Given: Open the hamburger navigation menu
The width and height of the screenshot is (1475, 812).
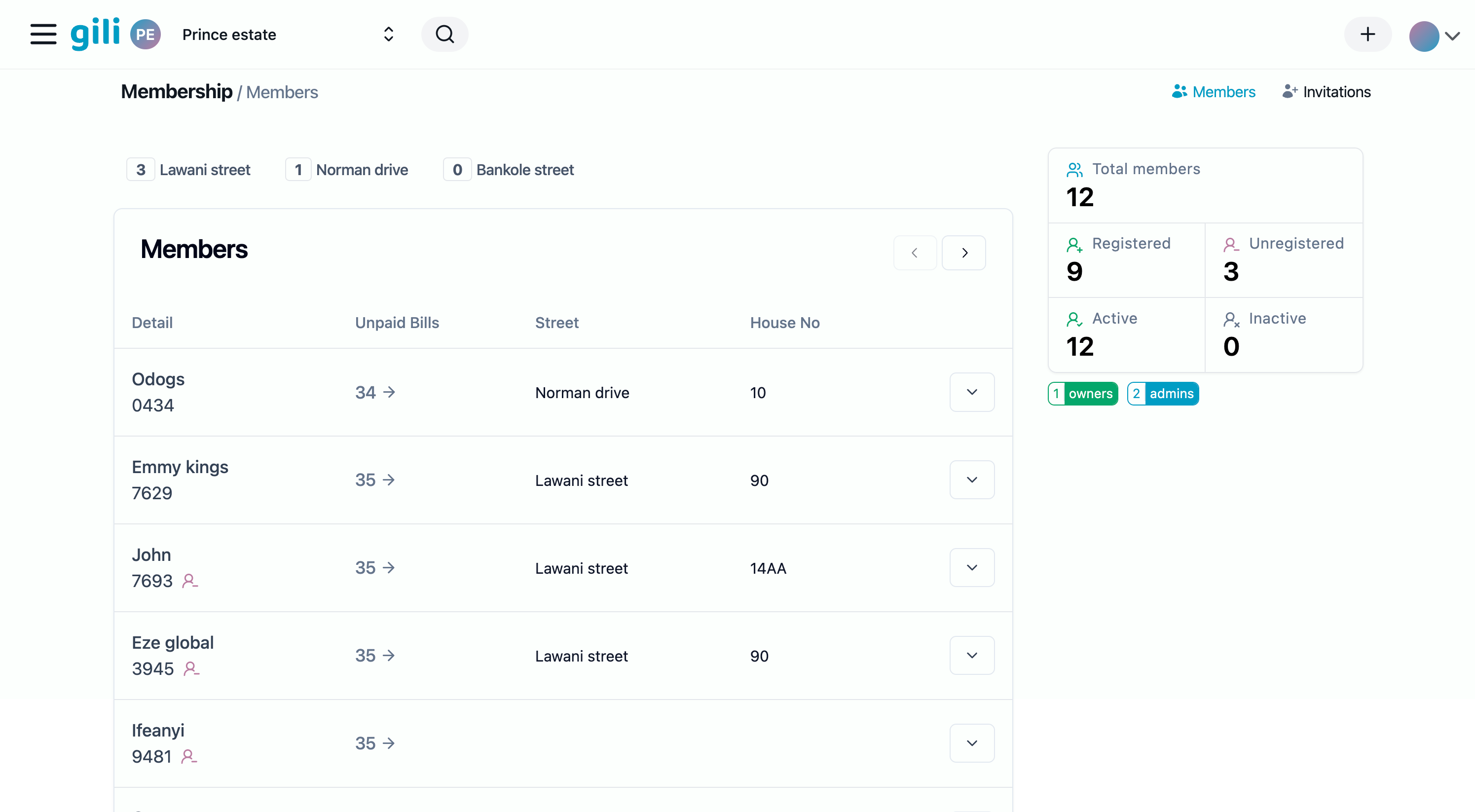Looking at the screenshot, I should click(x=43, y=35).
